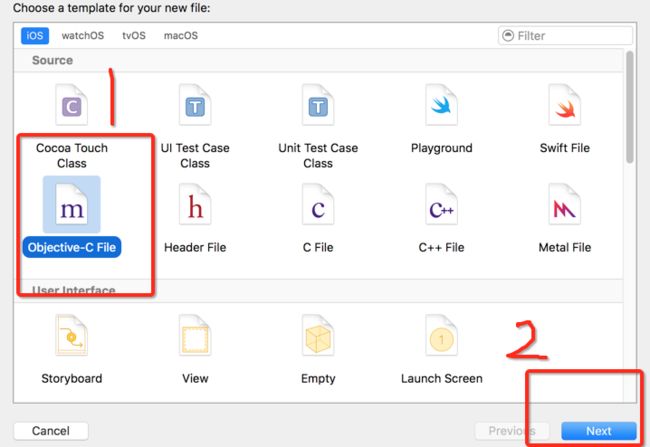Click the 'Playground' label
The width and height of the screenshot is (650, 447).
coord(441,148)
